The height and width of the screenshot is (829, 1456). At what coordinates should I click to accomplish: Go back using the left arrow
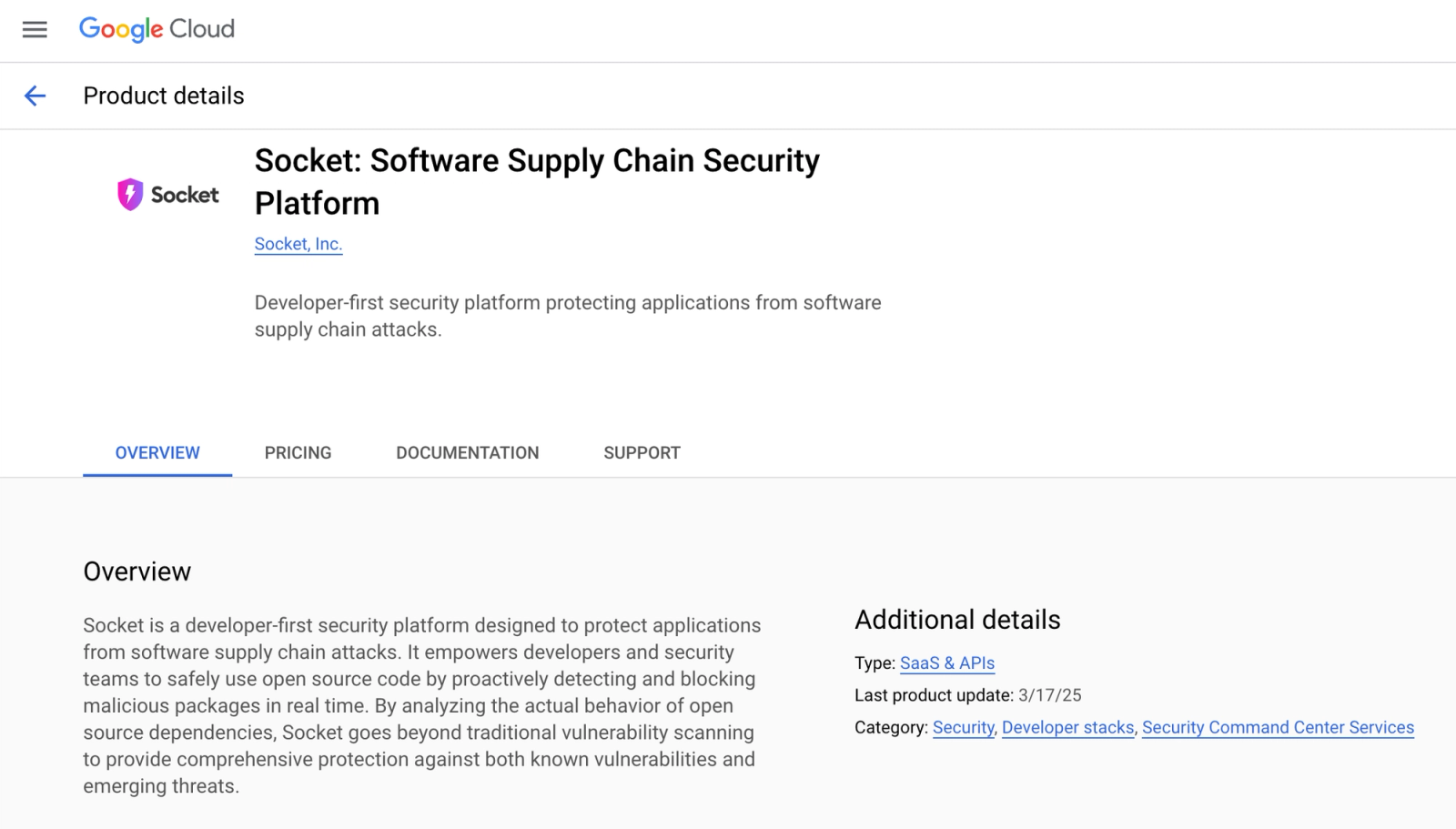click(x=35, y=96)
